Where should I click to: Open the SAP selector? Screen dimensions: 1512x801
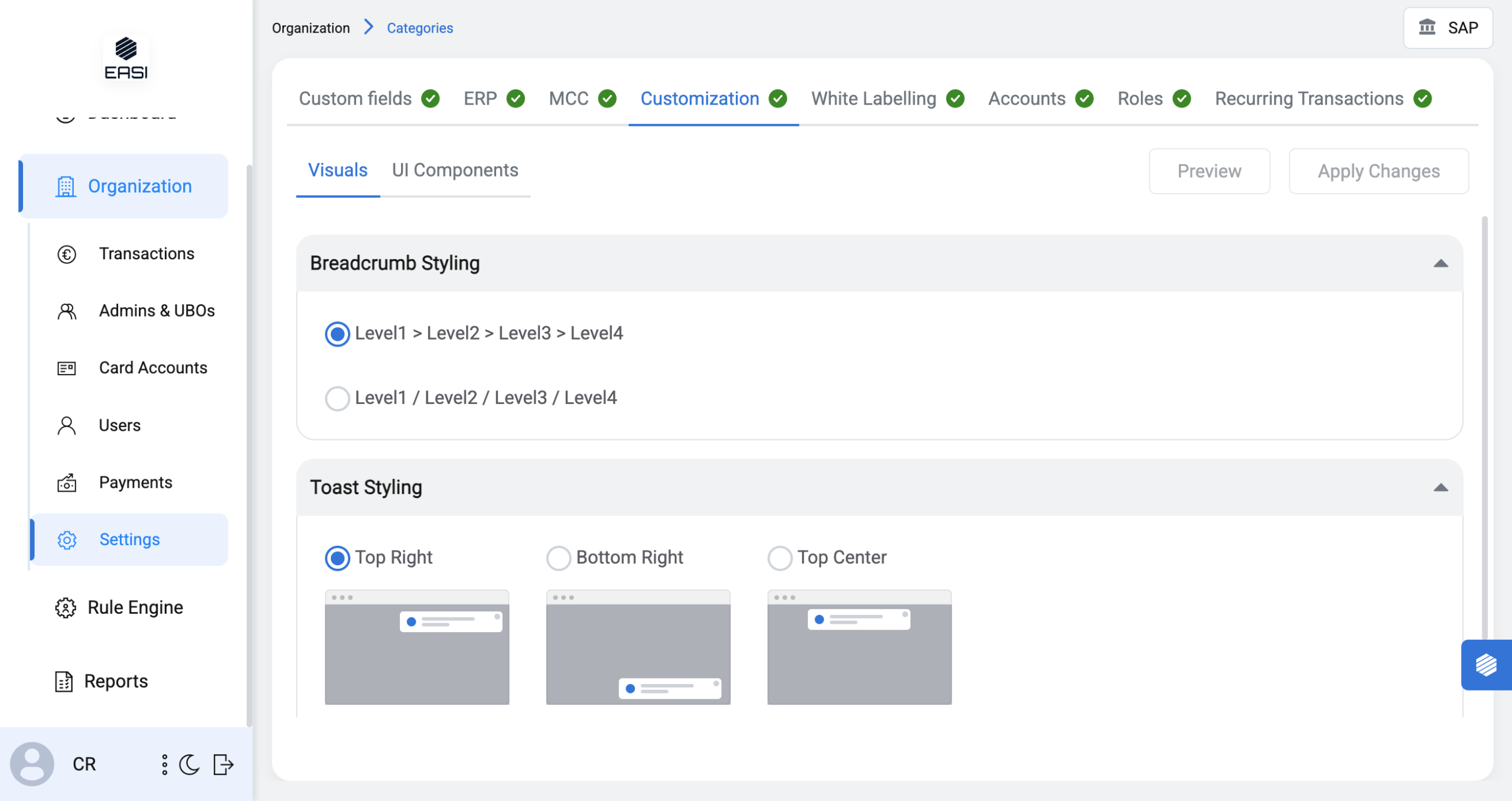(1448, 28)
